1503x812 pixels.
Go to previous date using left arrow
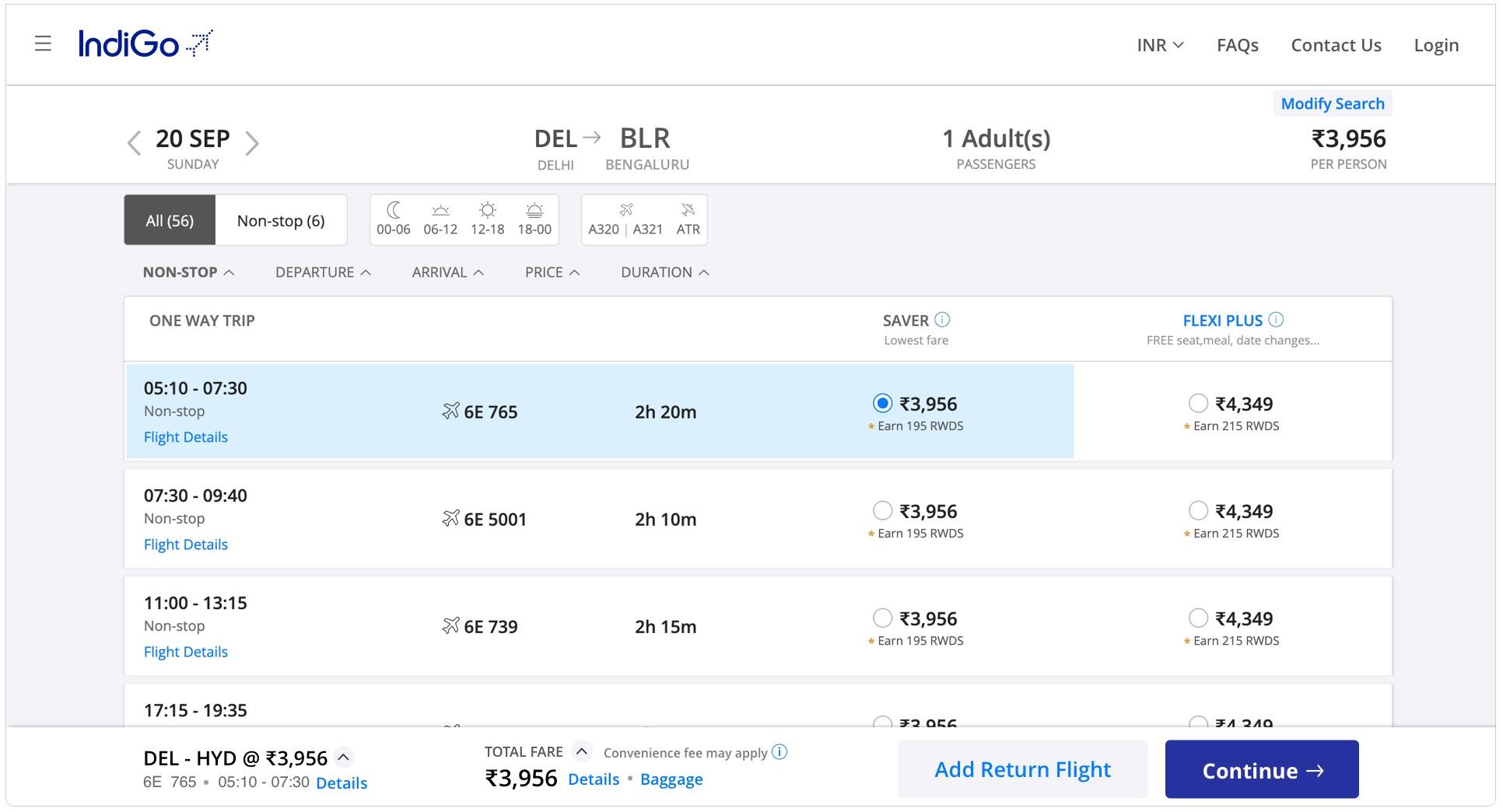point(134,143)
